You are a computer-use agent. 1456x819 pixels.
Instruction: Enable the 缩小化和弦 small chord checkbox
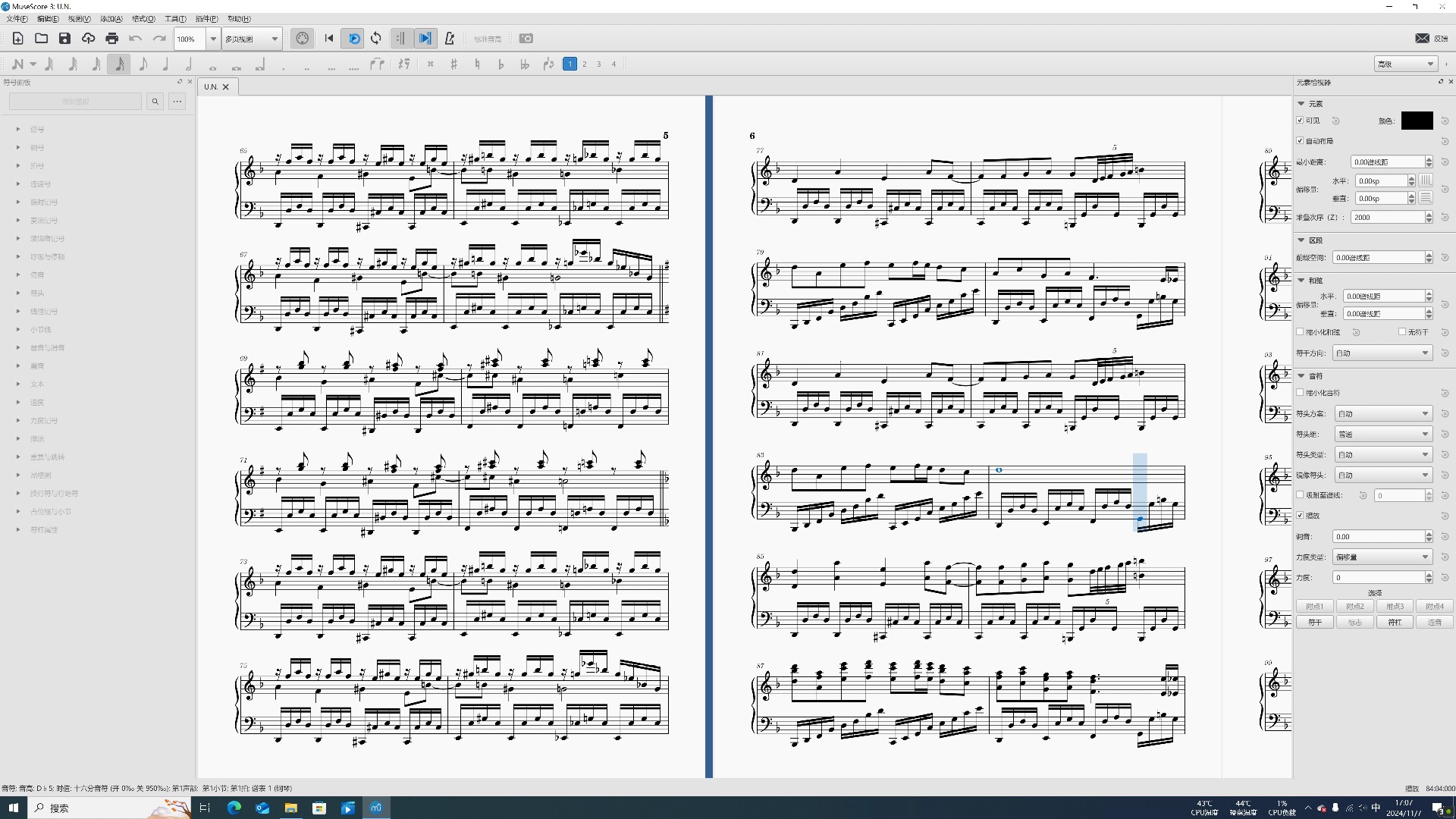[1300, 332]
